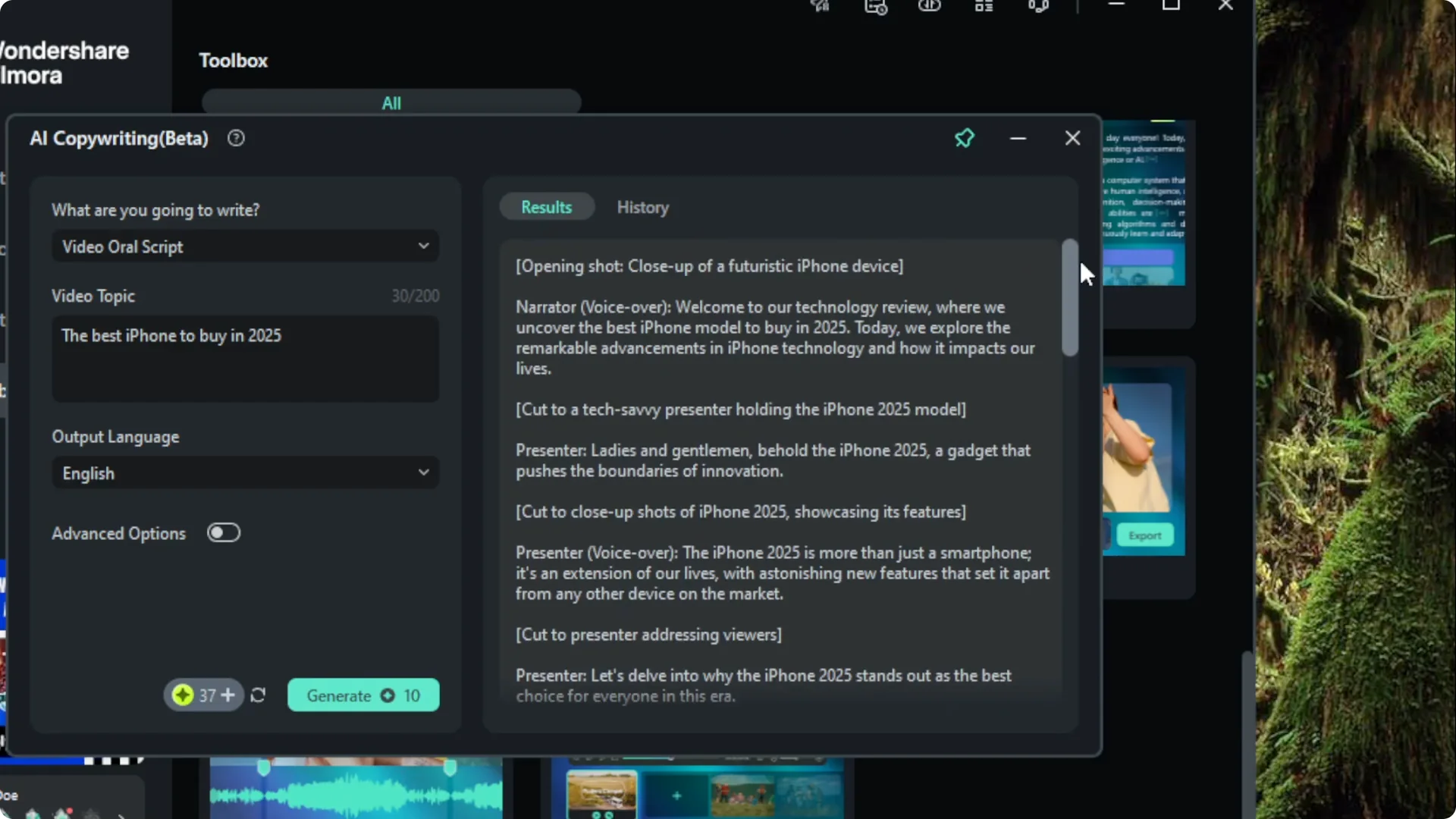This screenshot has width=1456, height=819.
Task: Click the split view icon in the top toolbar
Action: (x=929, y=7)
